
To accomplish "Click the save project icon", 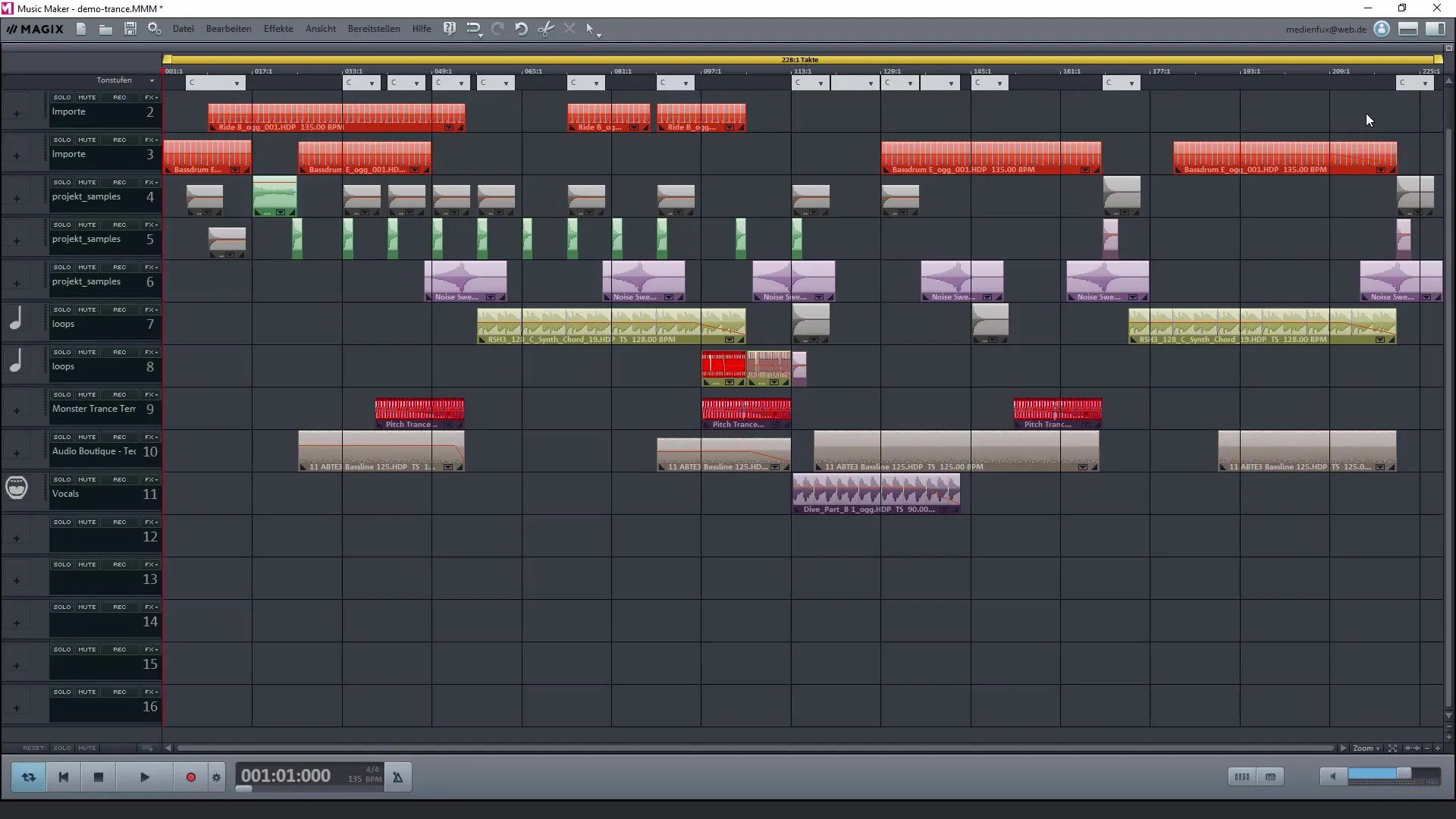I will 130,29.
